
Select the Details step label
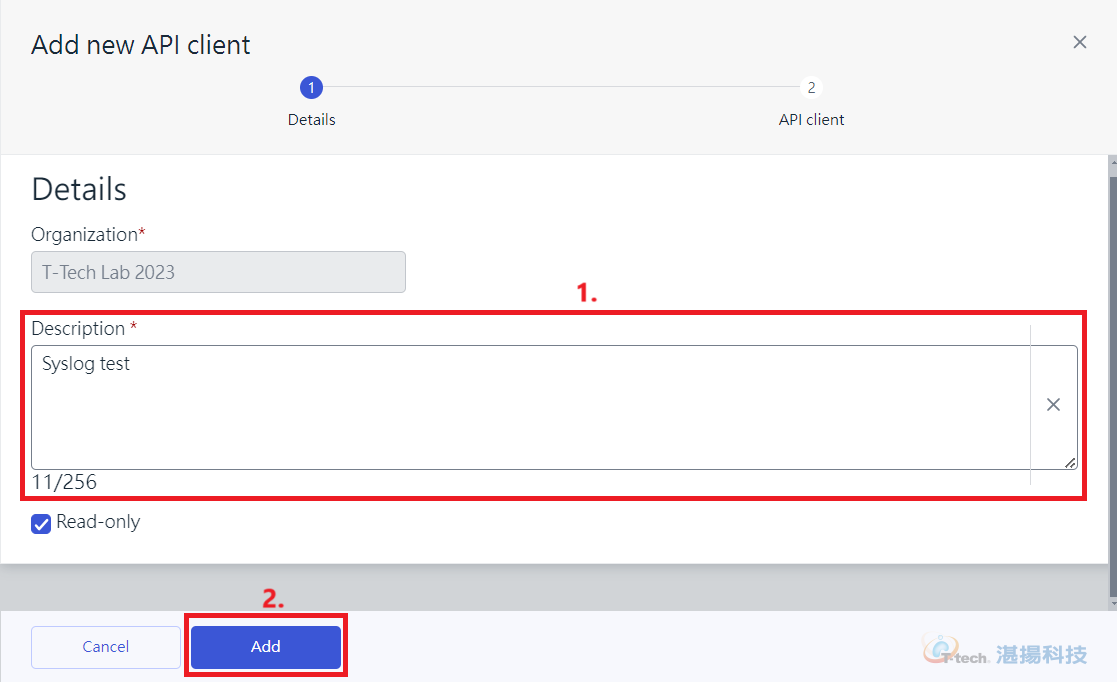click(x=311, y=120)
